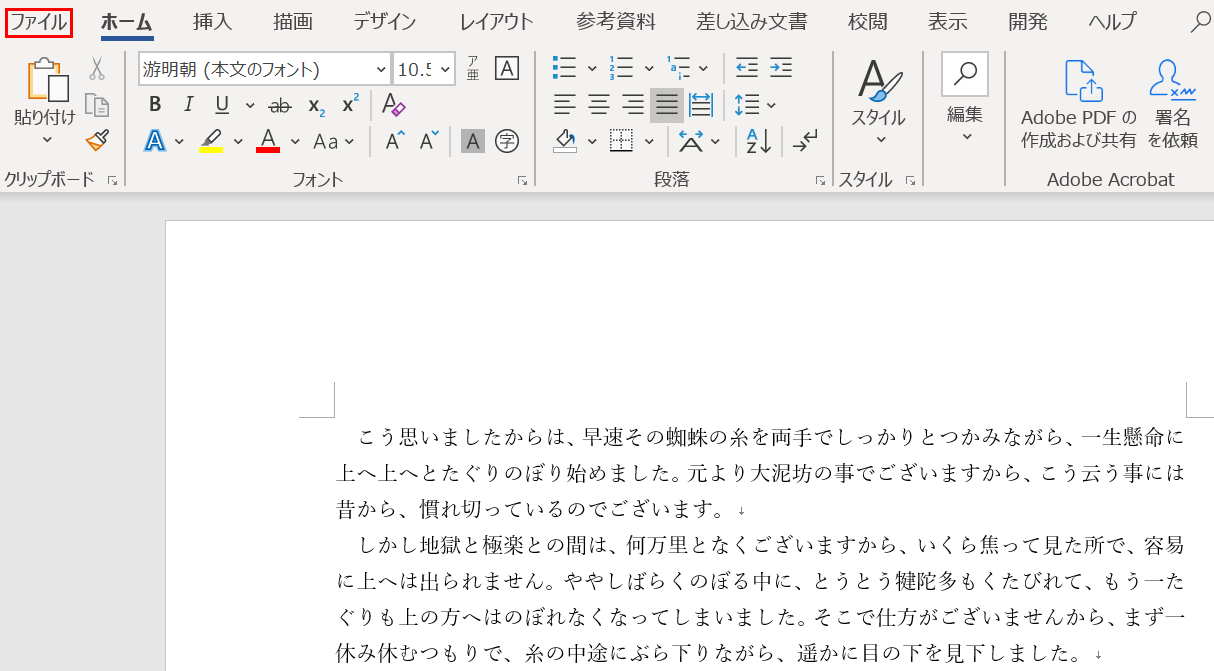The height and width of the screenshot is (671, 1214).
Task: Toggle bold formatting
Action: pos(155,104)
